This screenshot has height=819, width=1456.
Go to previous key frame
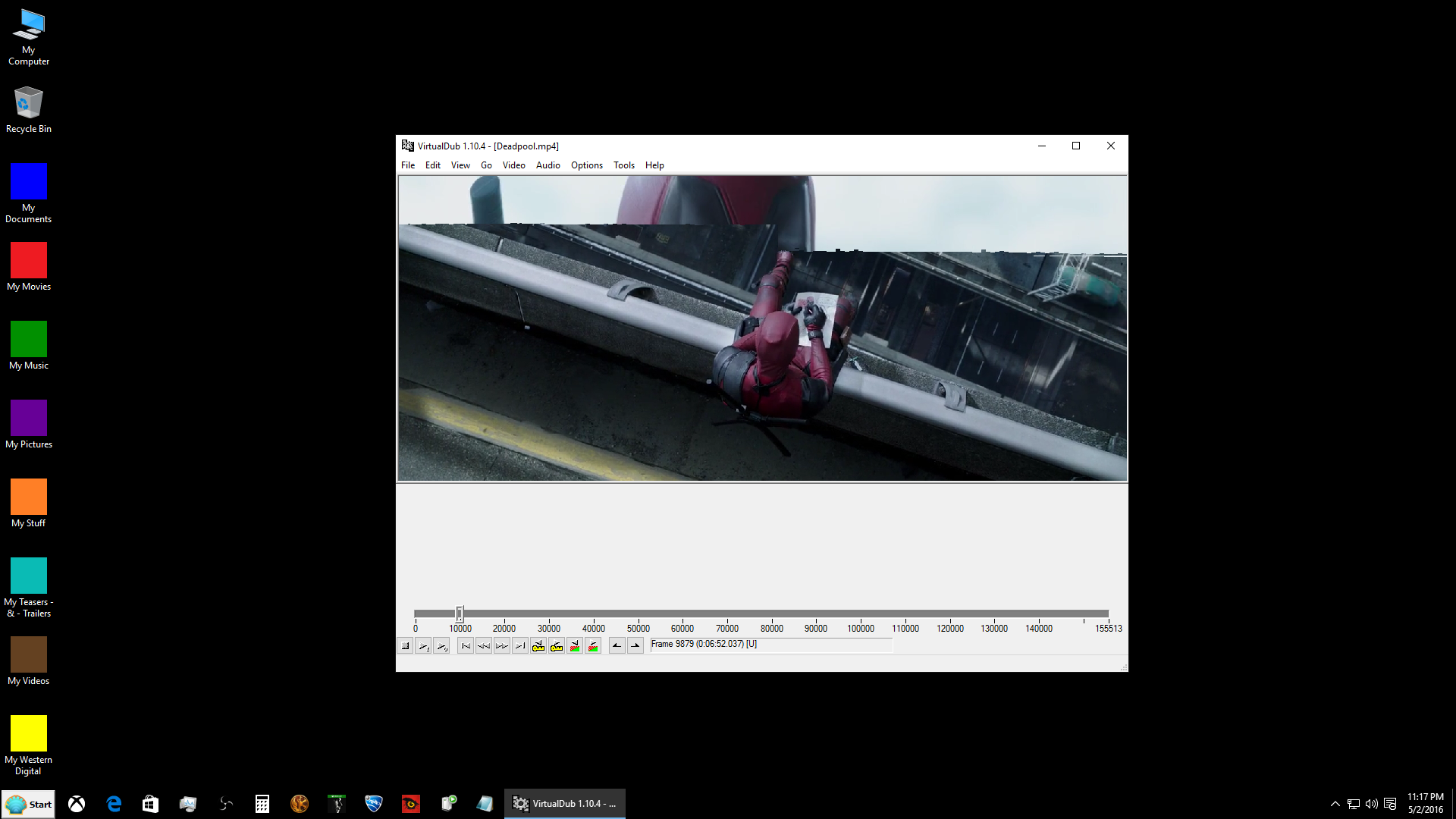click(x=538, y=646)
